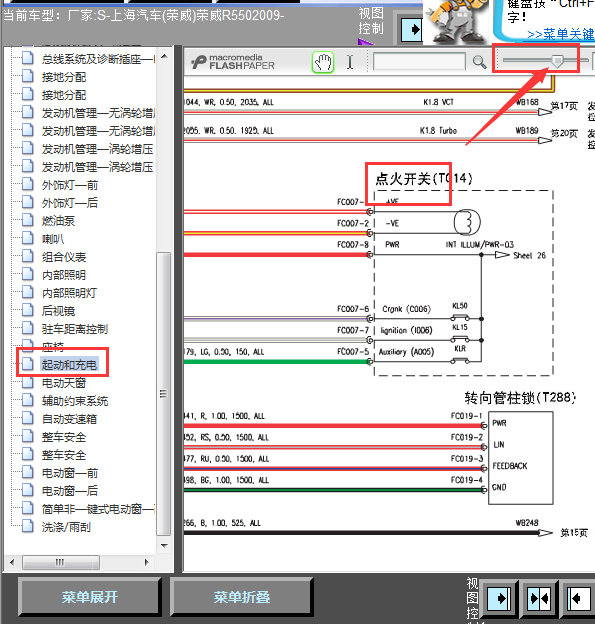This screenshot has width=595, height=624.
Task: Open the 辅助约束系统 tree item
Action: tap(75, 401)
